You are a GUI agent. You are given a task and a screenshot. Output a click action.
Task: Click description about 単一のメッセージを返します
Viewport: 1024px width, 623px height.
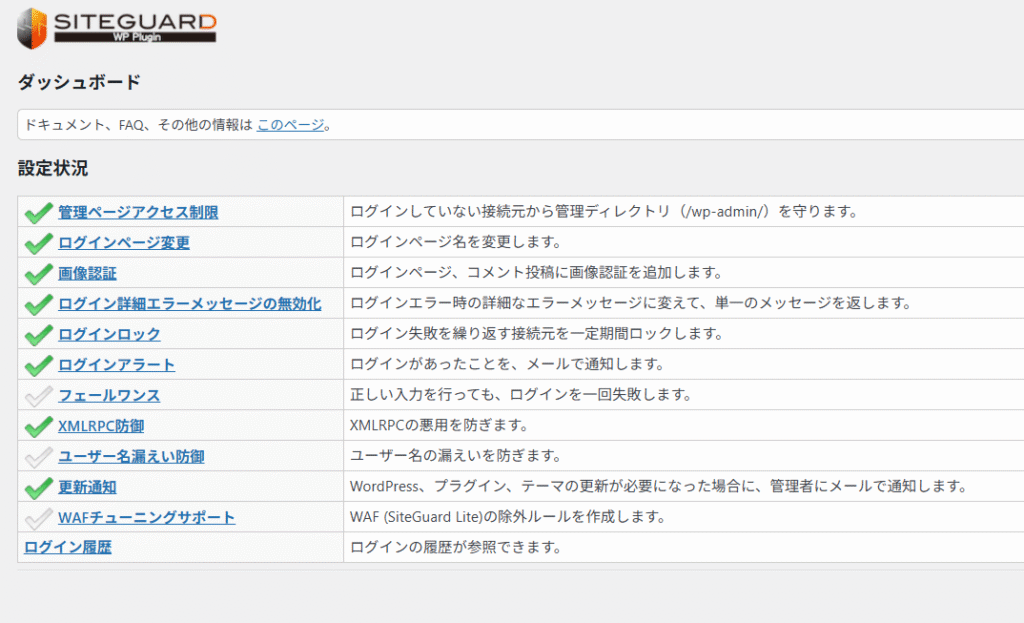coord(631,303)
